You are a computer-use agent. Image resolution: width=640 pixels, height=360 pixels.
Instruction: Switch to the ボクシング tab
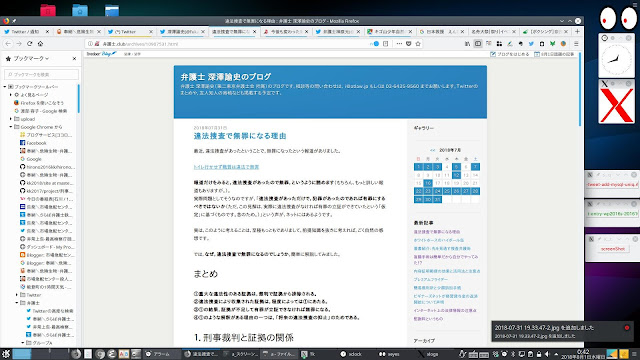click(x=544, y=31)
